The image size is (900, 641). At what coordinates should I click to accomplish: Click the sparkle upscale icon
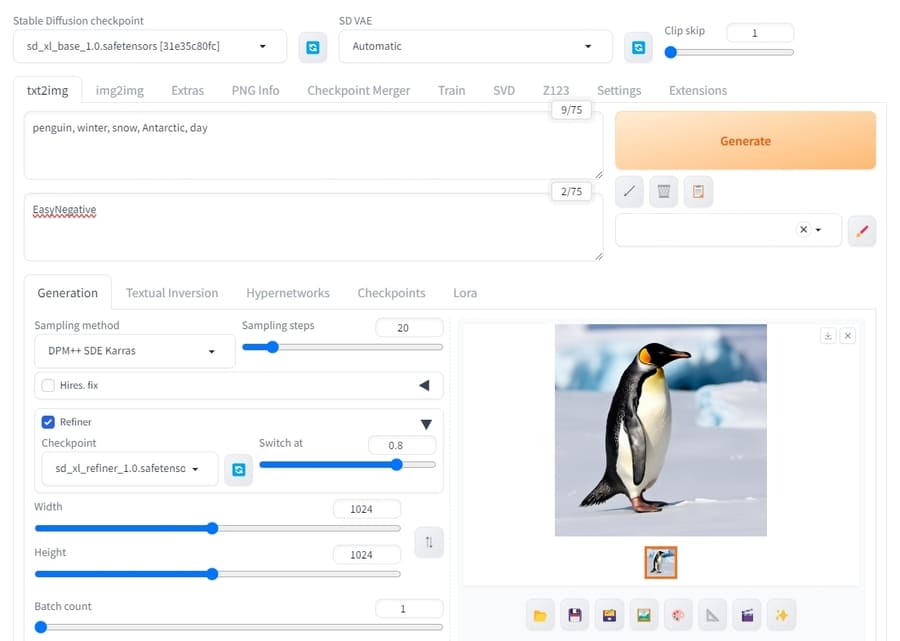point(781,615)
